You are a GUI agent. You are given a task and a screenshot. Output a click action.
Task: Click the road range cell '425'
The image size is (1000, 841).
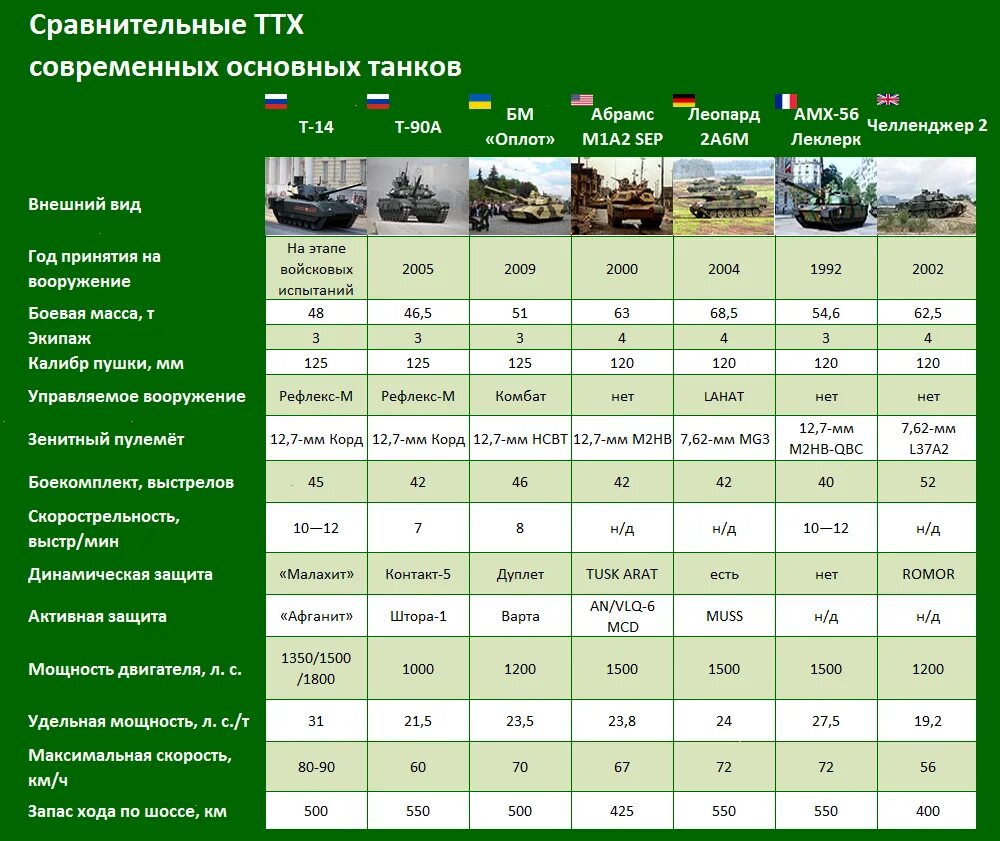tap(622, 811)
